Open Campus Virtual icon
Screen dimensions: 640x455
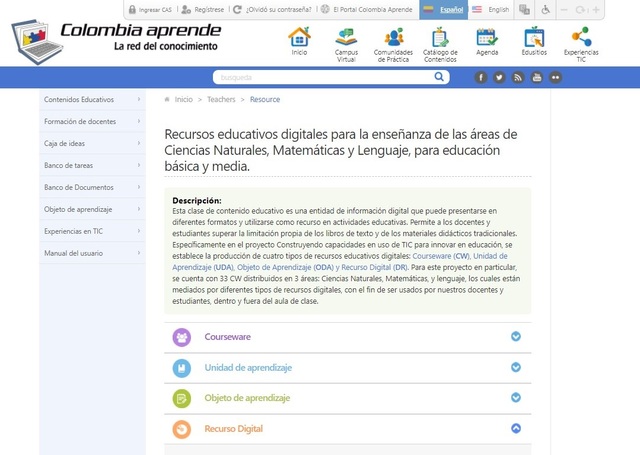coord(346,37)
